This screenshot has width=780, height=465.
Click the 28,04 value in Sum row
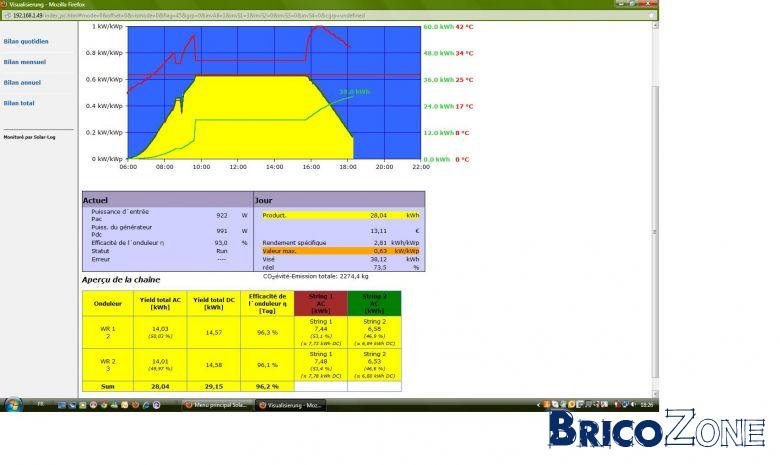[x=160, y=386]
